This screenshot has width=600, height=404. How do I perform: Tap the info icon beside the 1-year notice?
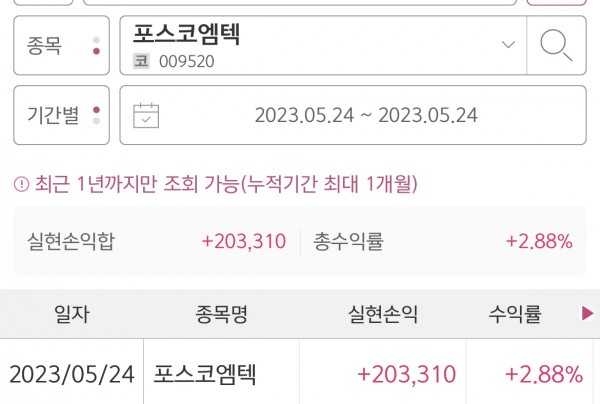(20, 184)
